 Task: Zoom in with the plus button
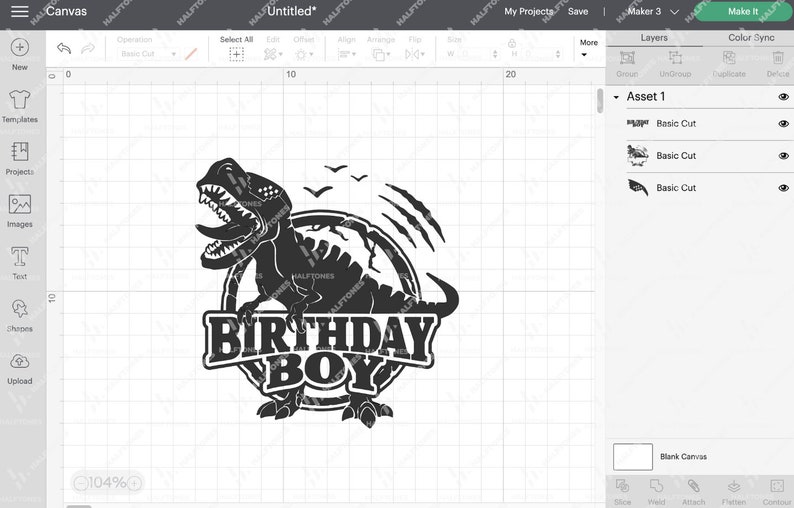[134, 483]
